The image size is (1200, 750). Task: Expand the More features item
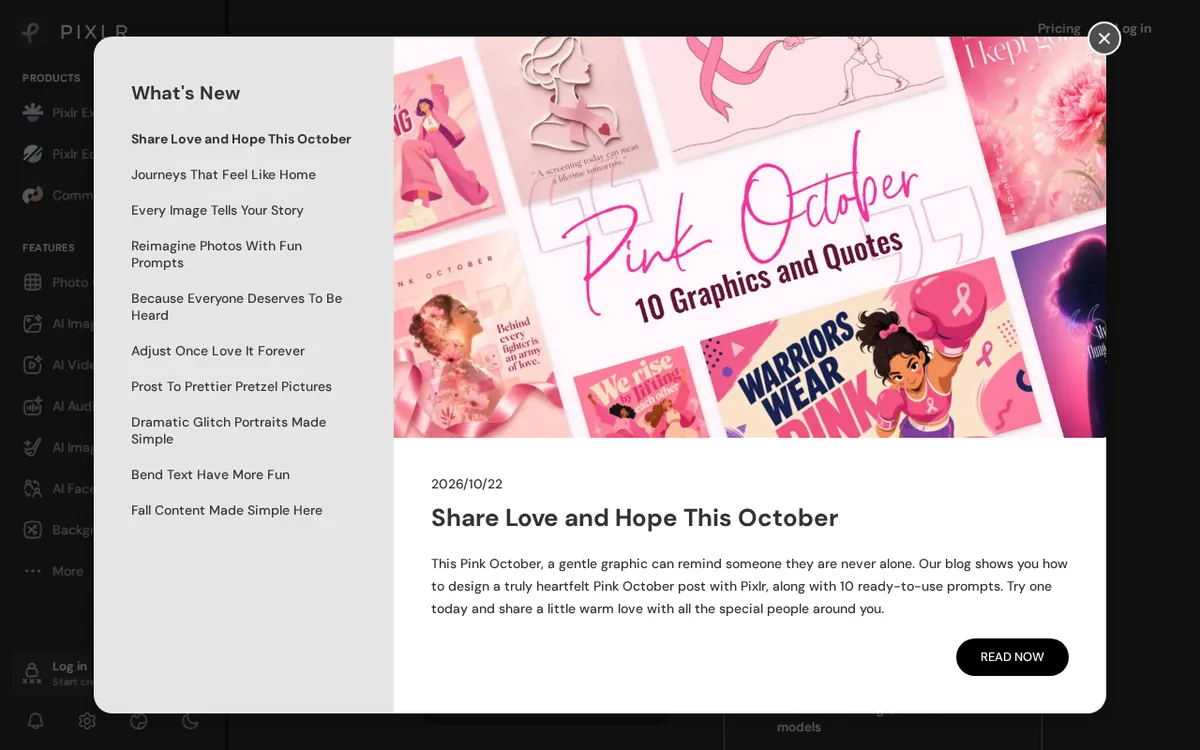tap(54, 571)
